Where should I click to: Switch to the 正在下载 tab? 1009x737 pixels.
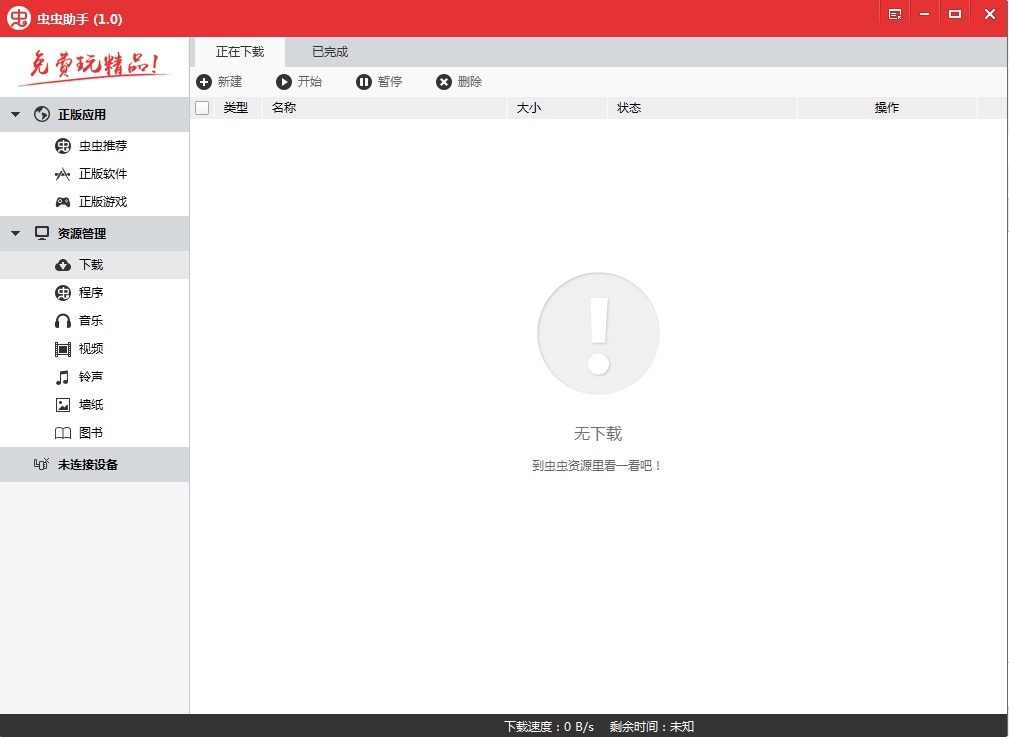pos(240,52)
